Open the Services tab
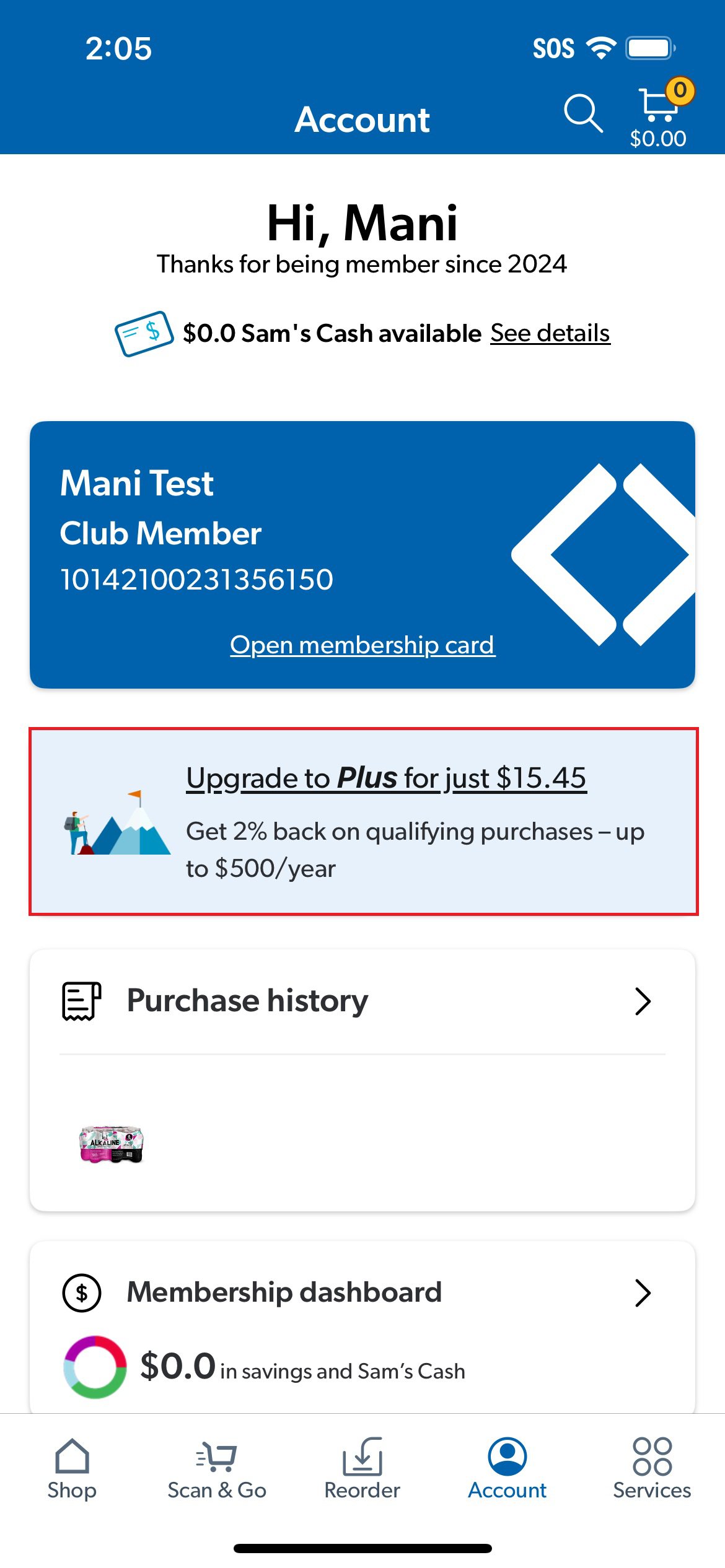The width and height of the screenshot is (725, 1568). 652,1469
